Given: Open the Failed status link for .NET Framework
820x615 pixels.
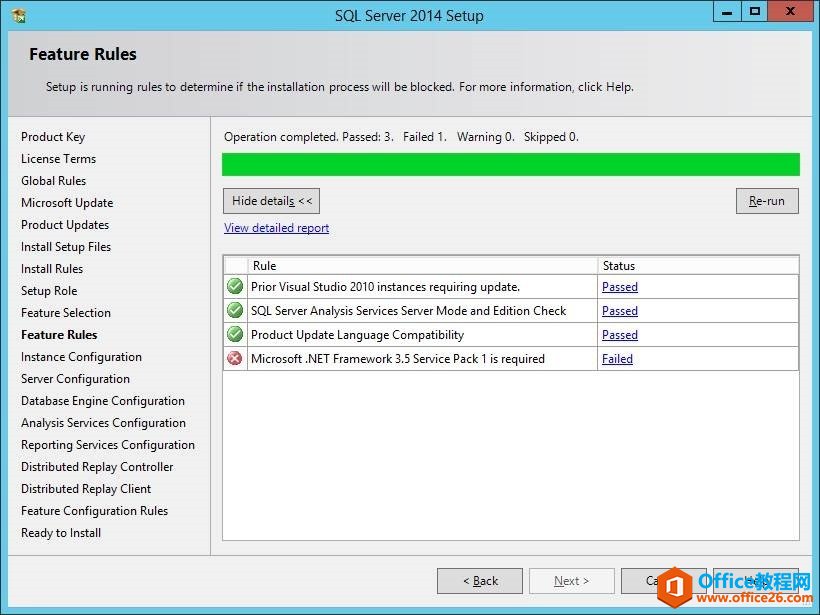Looking at the screenshot, I should click(x=617, y=359).
